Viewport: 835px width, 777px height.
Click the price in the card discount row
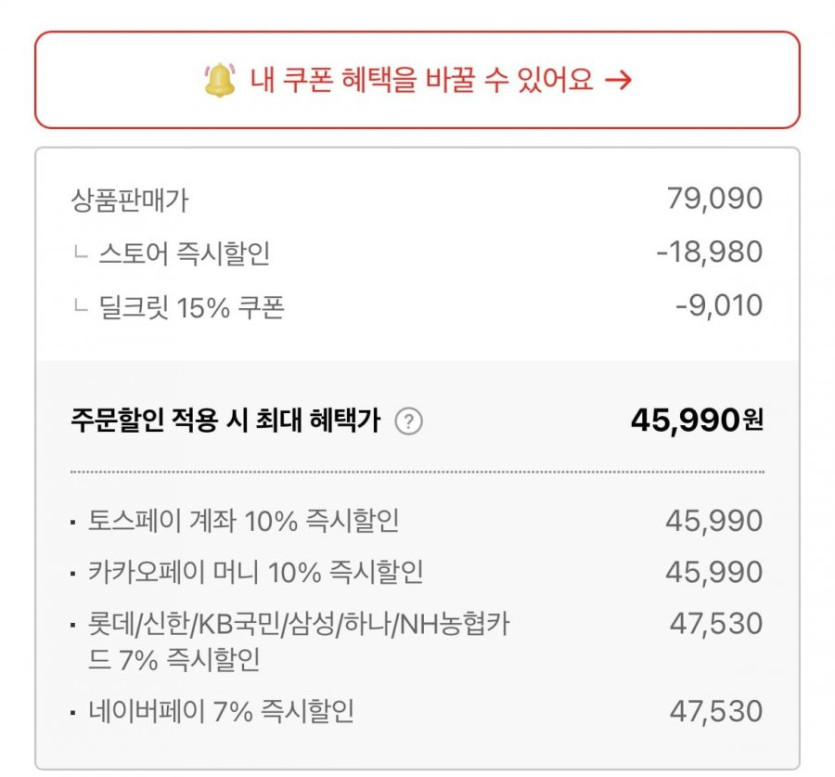click(715, 624)
